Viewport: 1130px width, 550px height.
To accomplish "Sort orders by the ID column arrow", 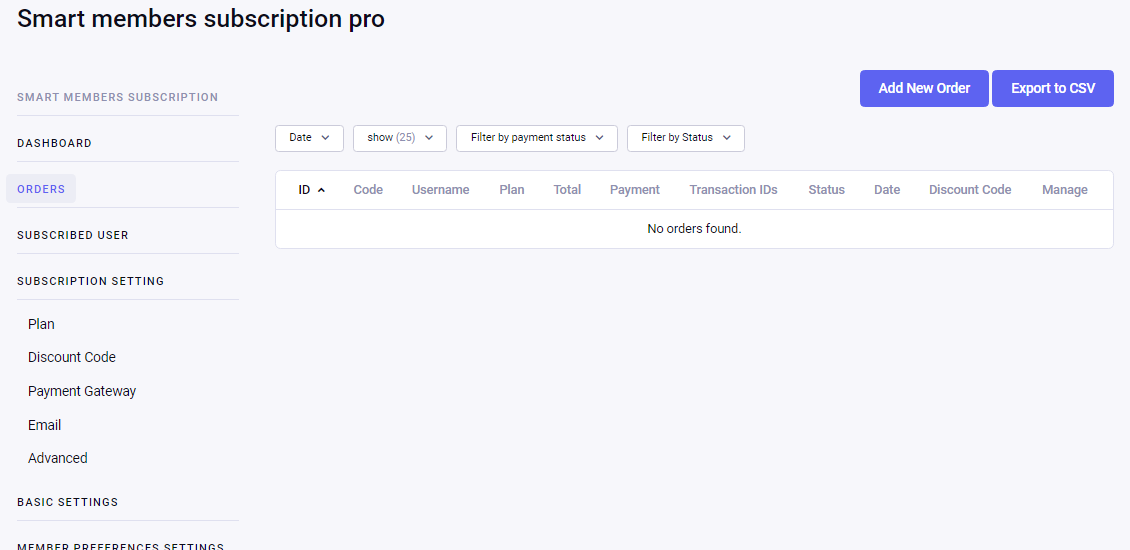I will point(321,190).
